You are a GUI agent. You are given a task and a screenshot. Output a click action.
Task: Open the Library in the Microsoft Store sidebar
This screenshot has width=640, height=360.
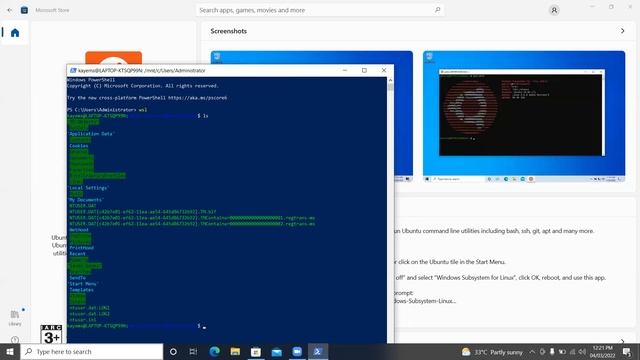(x=15, y=318)
